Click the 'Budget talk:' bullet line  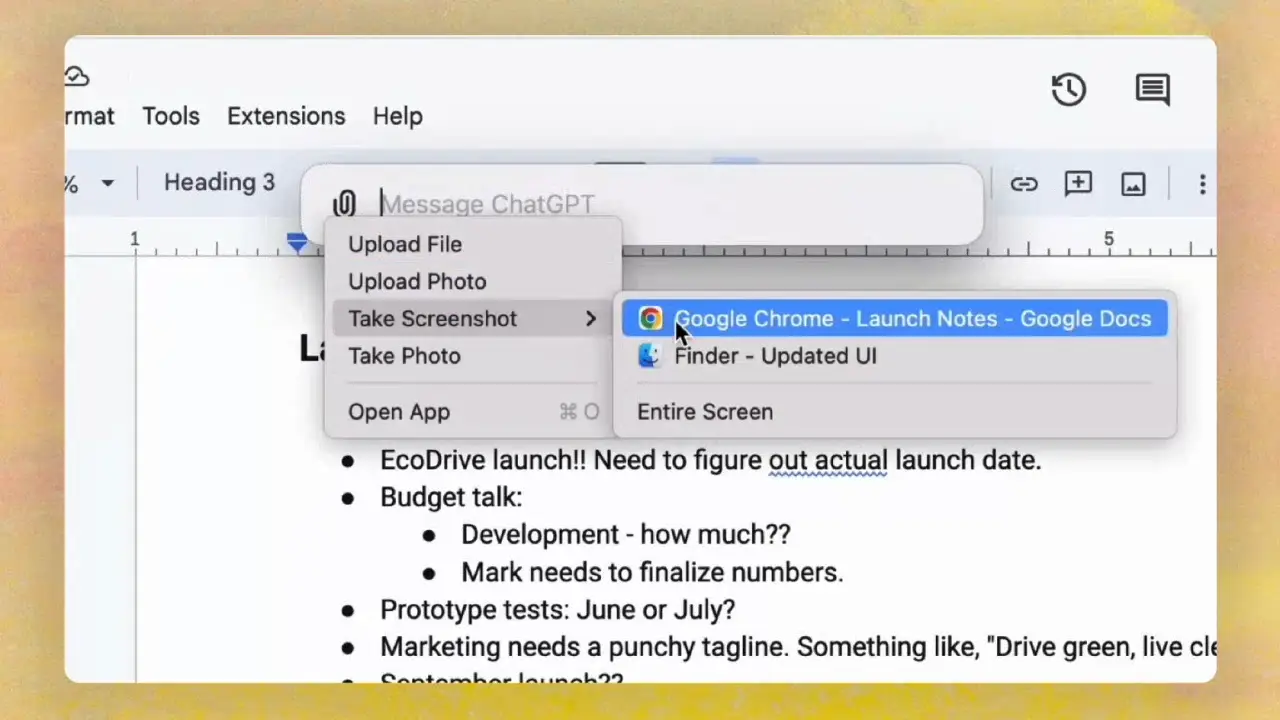451,497
